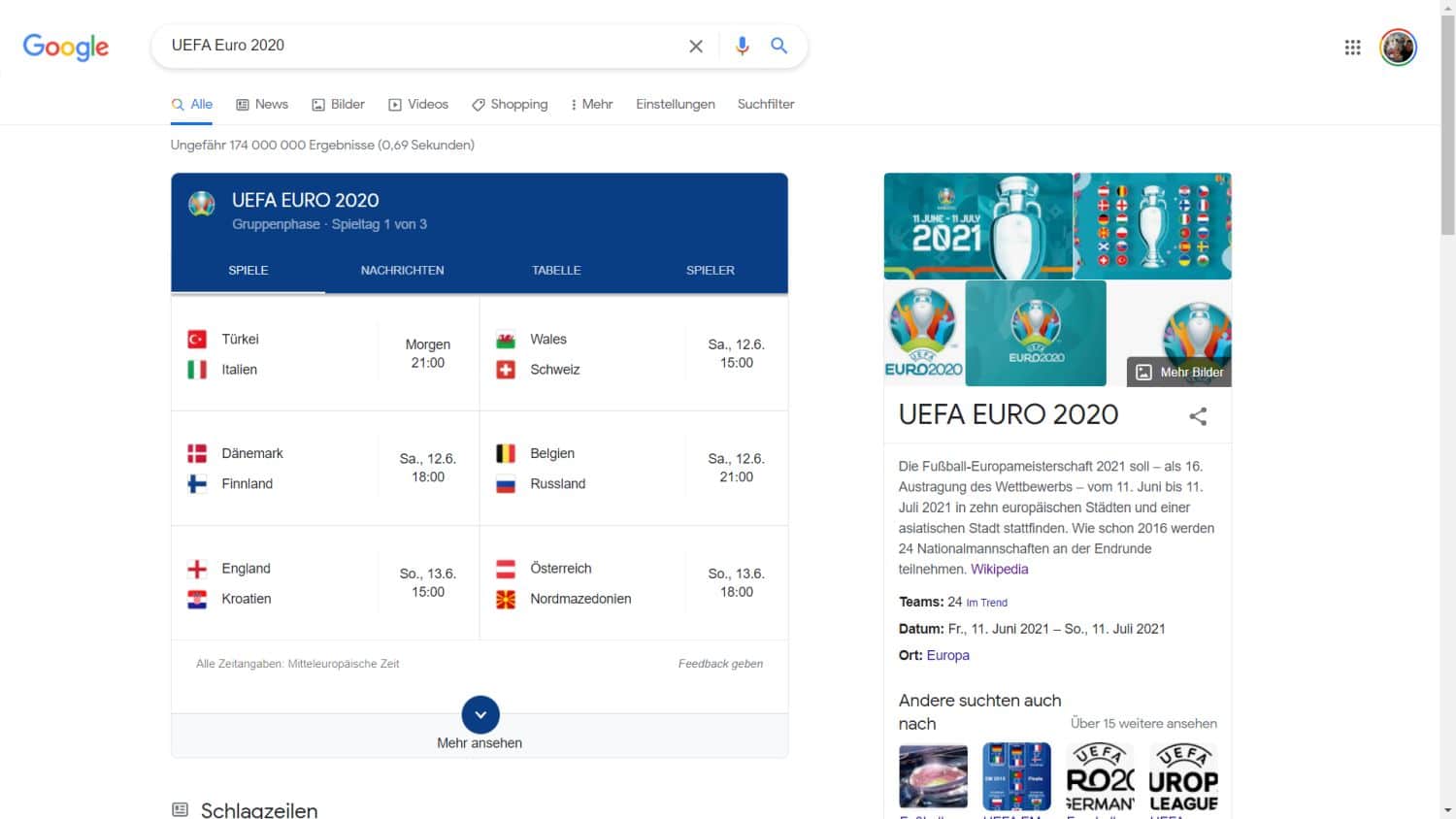This screenshot has width=1456, height=819.
Task: Open the Google apps grid
Action: tap(1352, 47)
